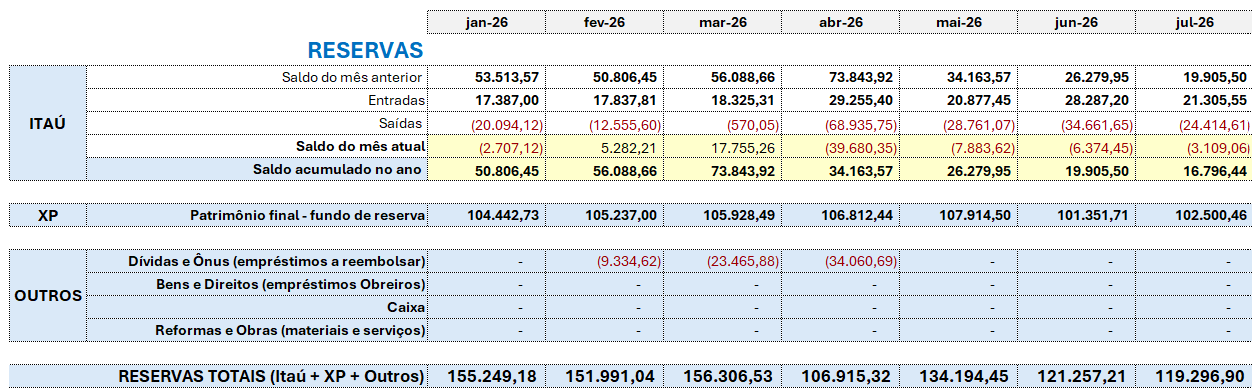Click the RESERVAS TOTAIS row label
Image resolution: width=1252 pixels, height=392 pixels.
(x=271, y=376)
